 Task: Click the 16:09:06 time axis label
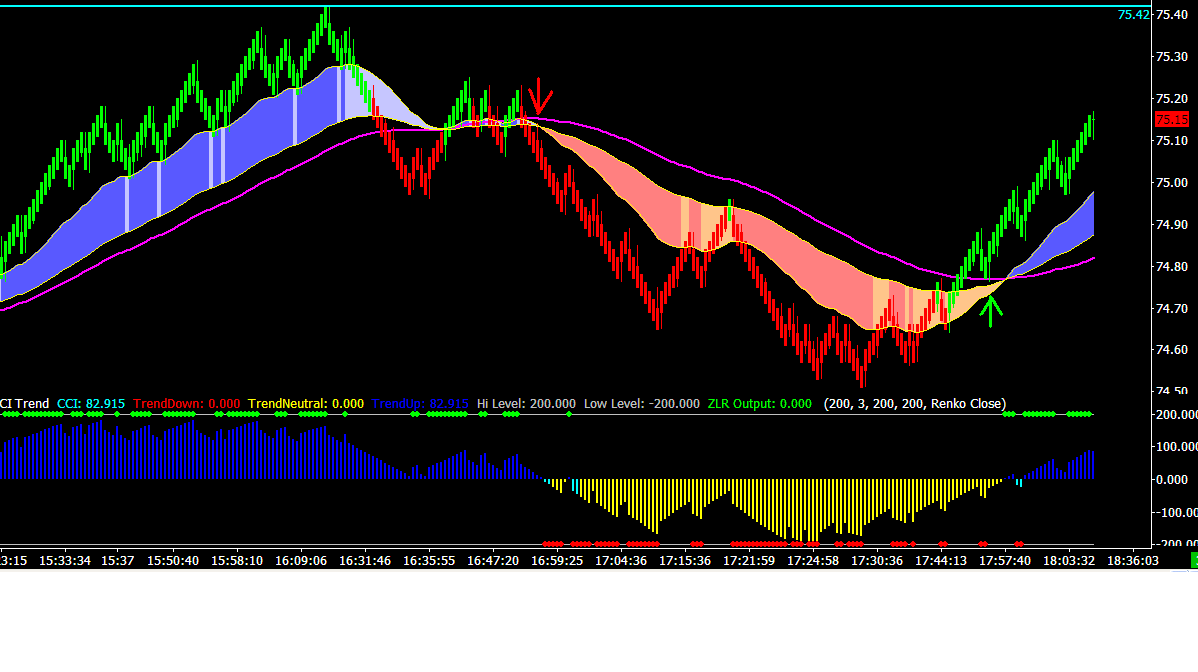301,561
